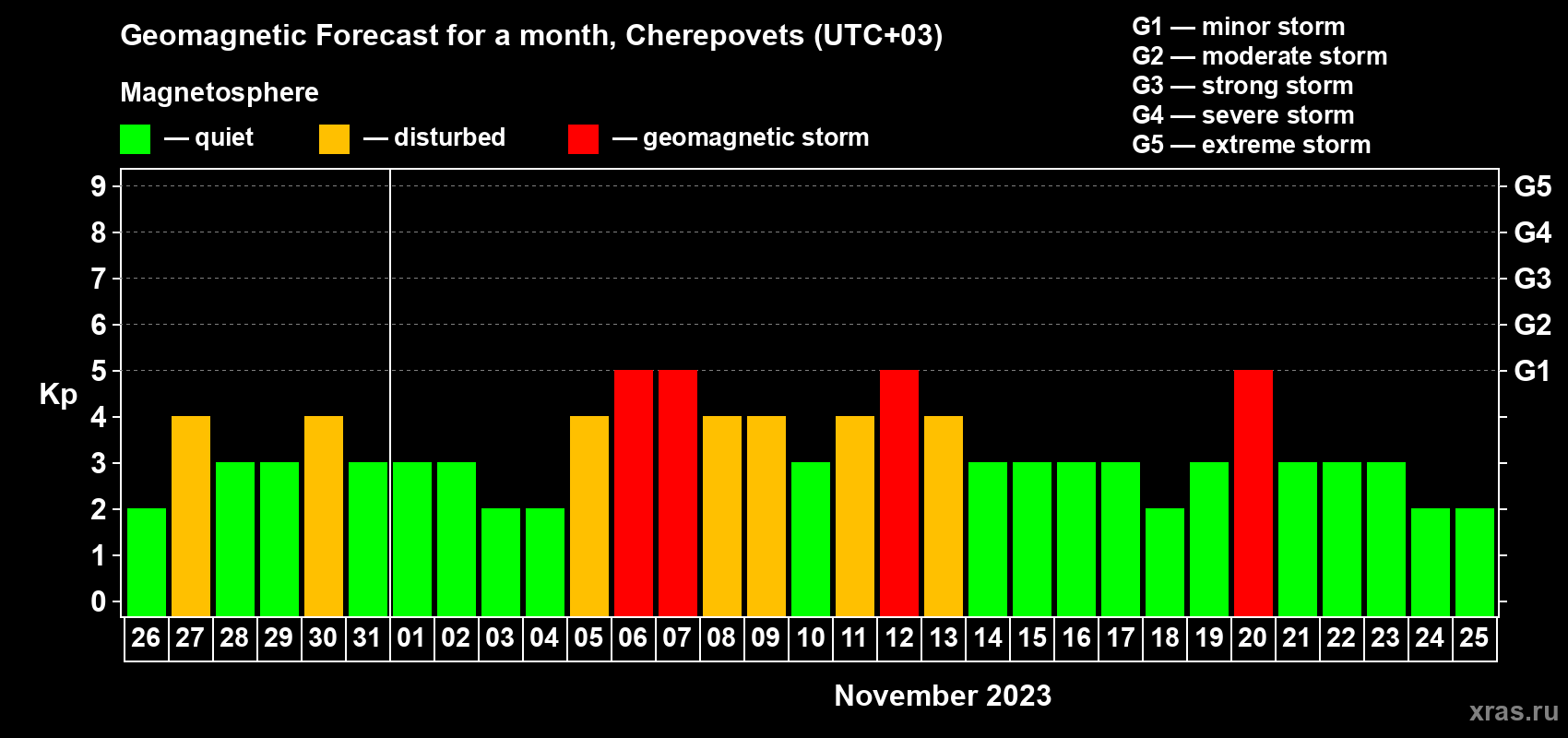The image size is (1568, 738).
Task: Click the orange bar for day 13
Action: coord(944,516)
